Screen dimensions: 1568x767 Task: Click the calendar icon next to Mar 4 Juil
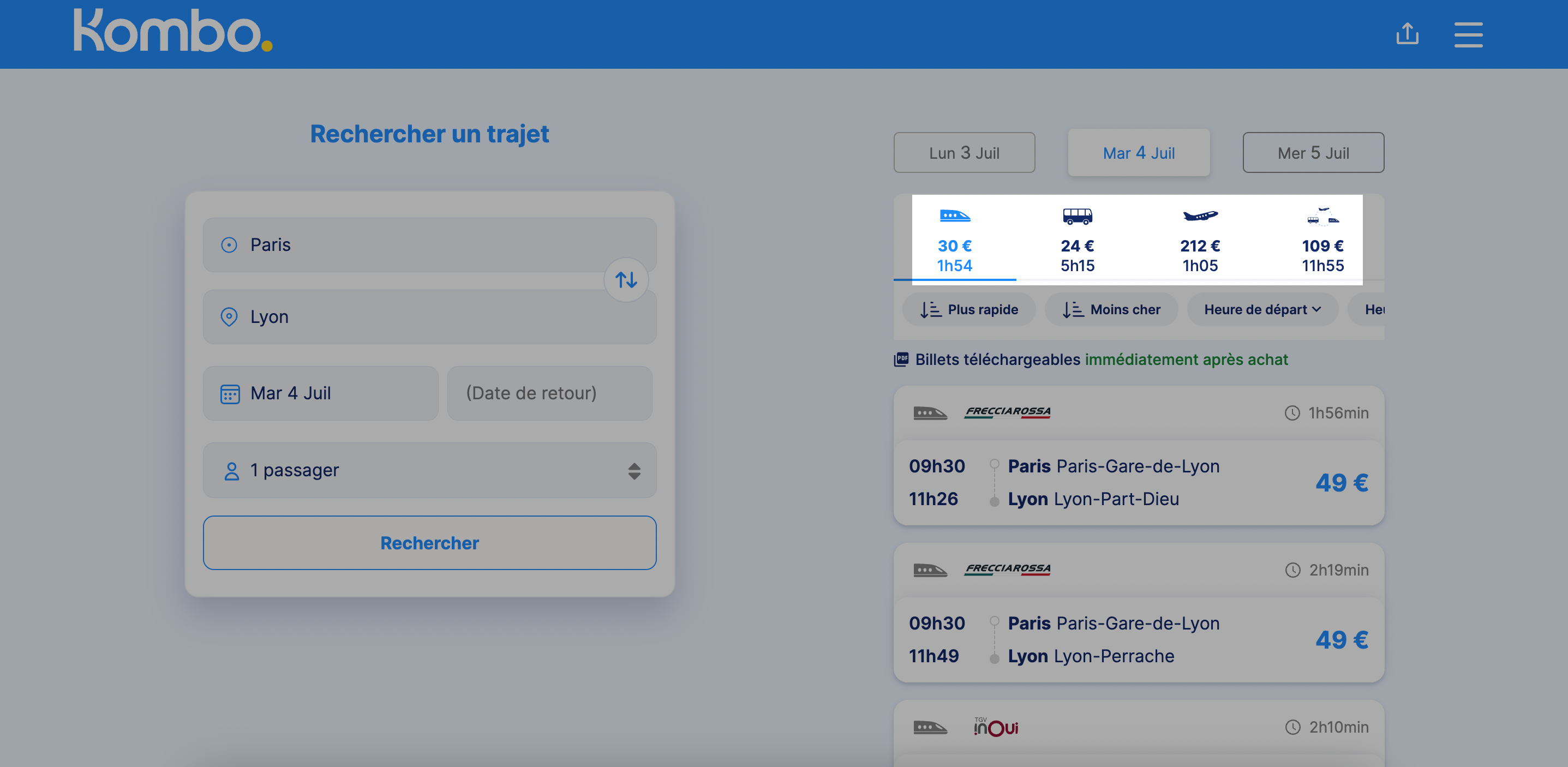[x=230, y=393]
